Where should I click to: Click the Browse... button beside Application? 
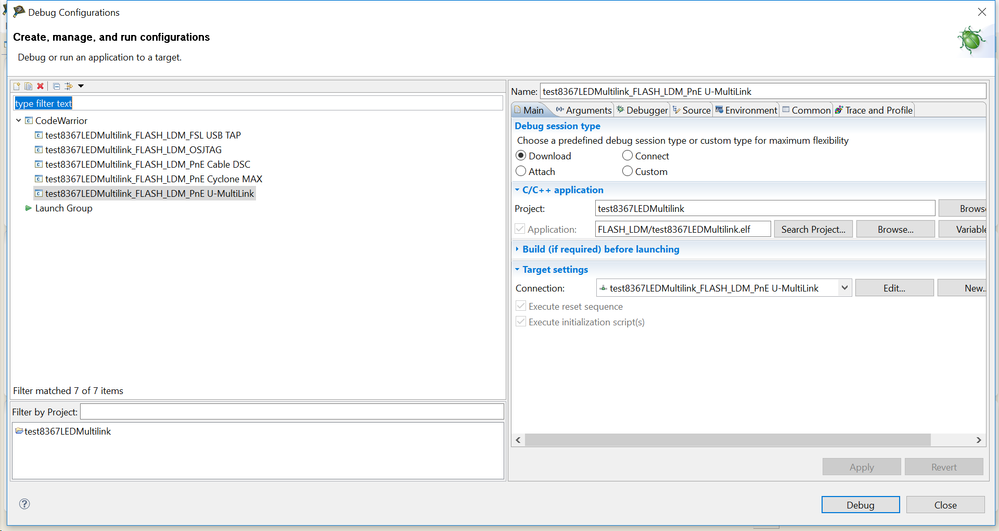(895, 229)
